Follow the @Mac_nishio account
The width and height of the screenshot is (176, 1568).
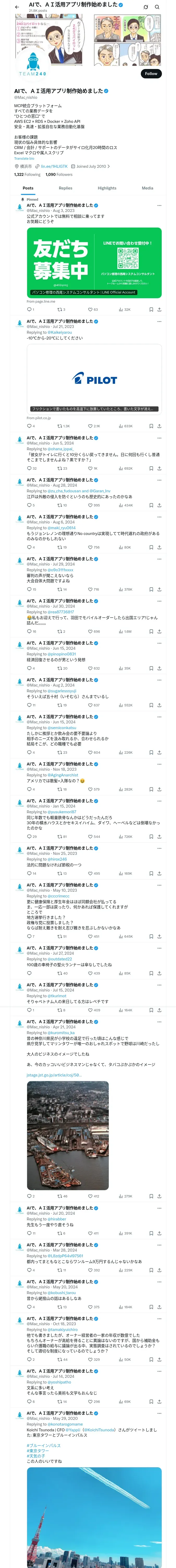pos(150,74)
